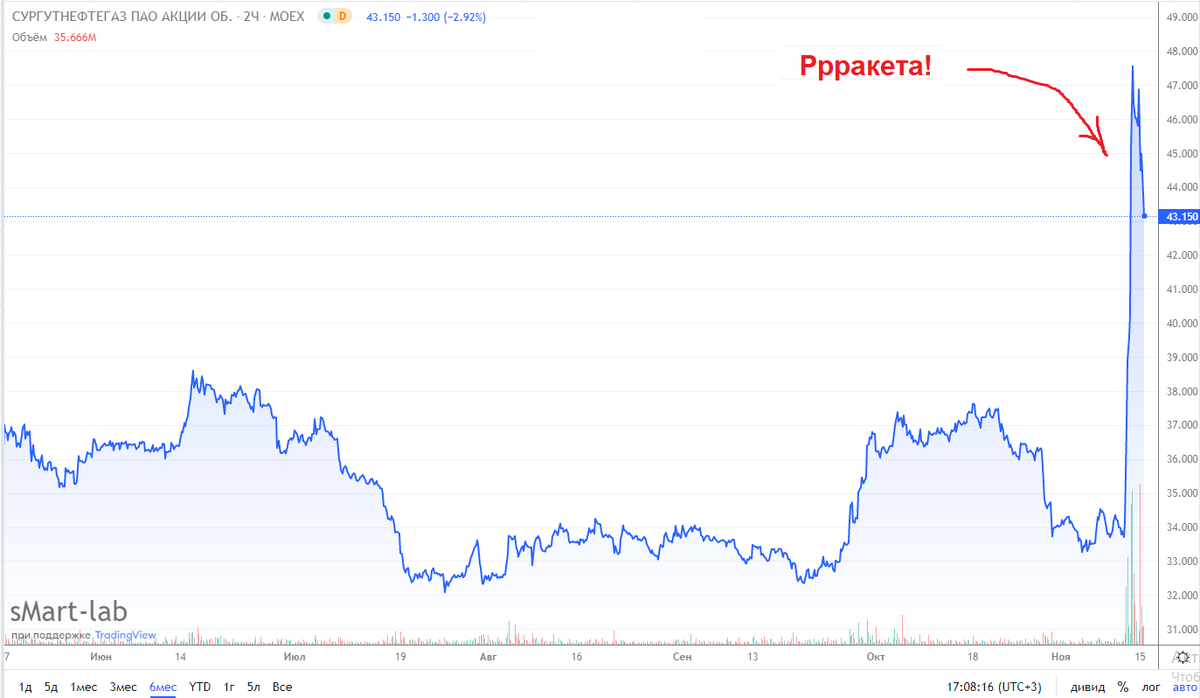This screenshot has height=698, width=1200.
Task: Select the 3мес time range
Action: 123,687
